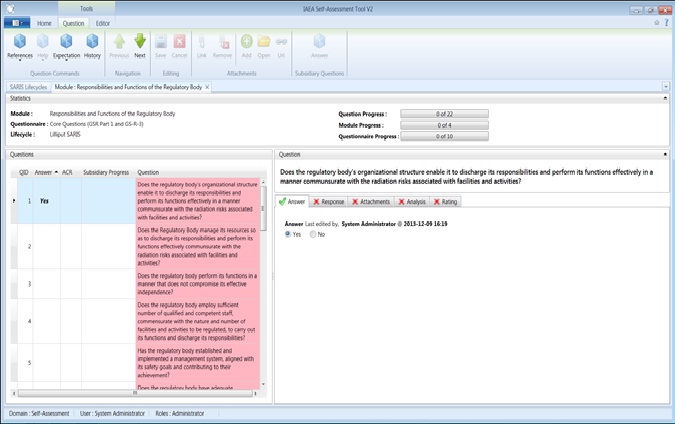675x425 pixels.
Task: Switch to the Editor ribbon tab
Action: click(x=102, y=23)
